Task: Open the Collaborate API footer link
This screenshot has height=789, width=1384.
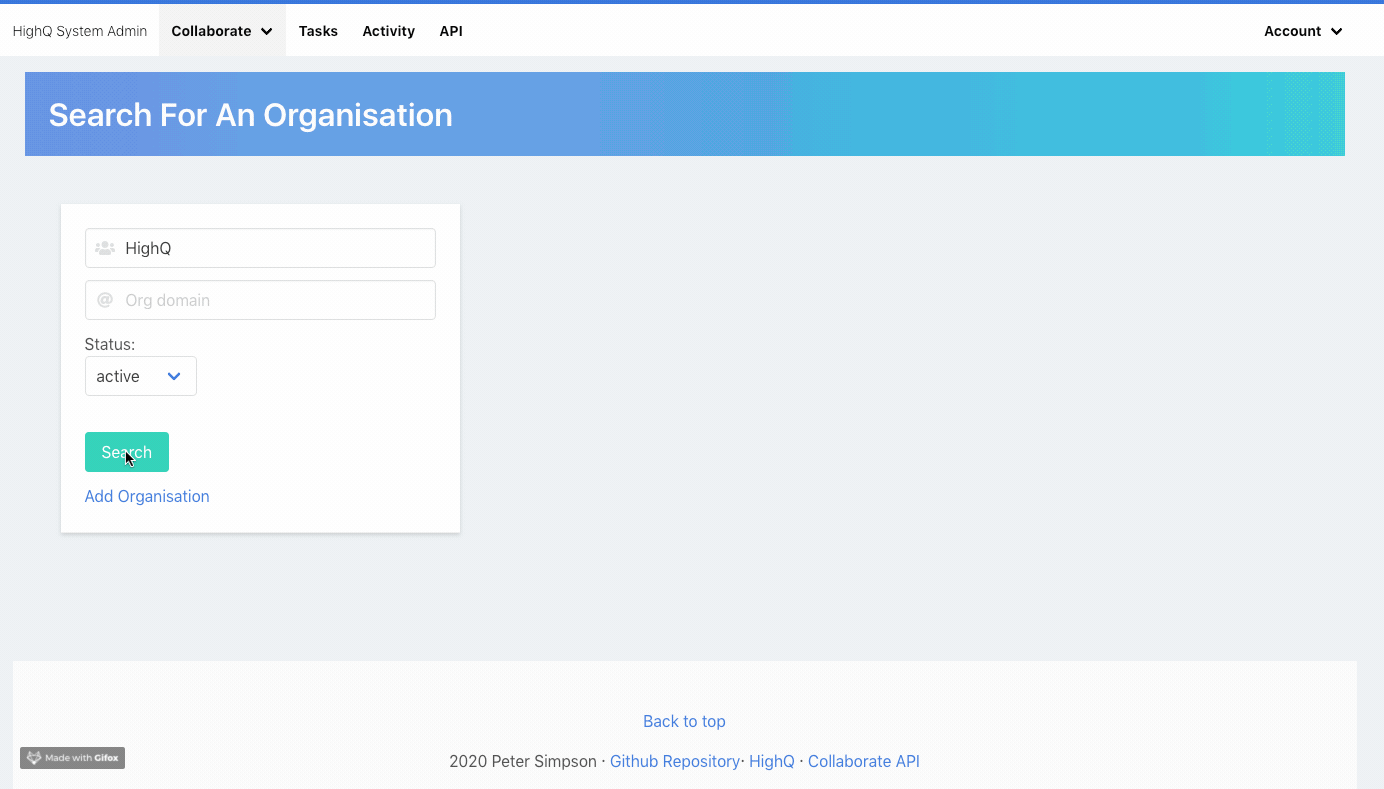Action: click(863, 761)
